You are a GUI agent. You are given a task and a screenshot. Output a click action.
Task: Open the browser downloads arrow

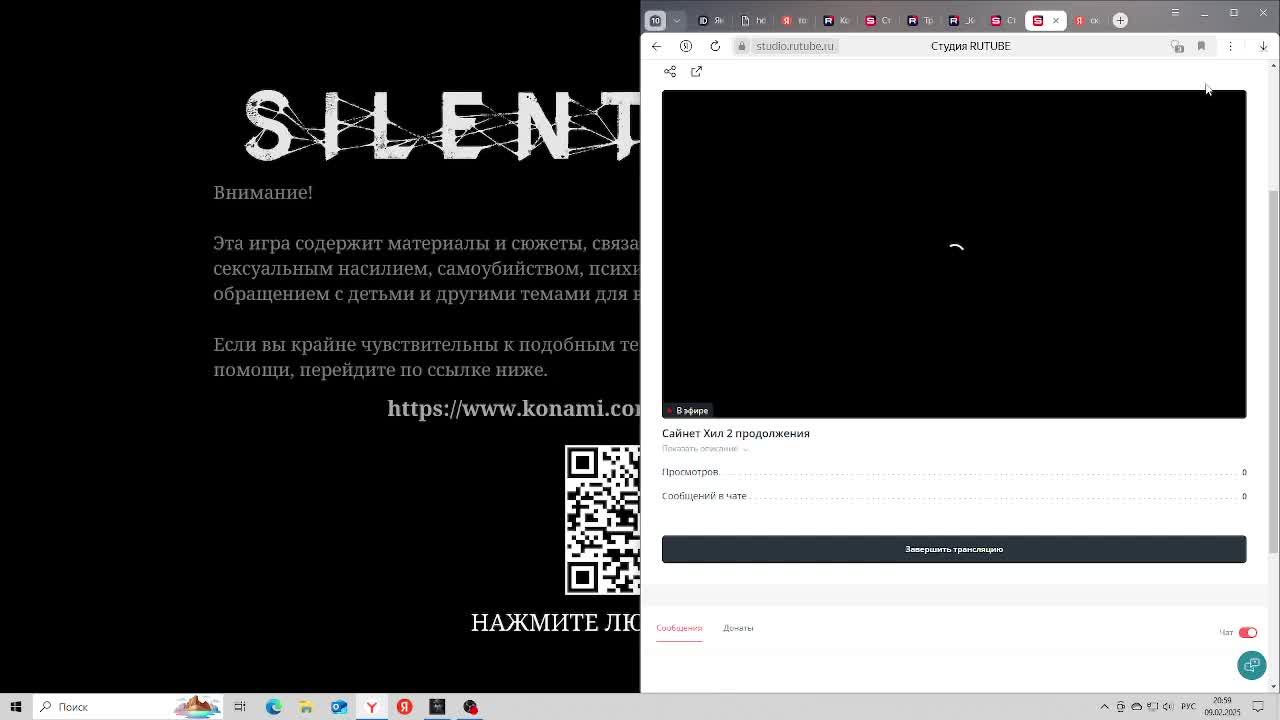click(1263, 46)
